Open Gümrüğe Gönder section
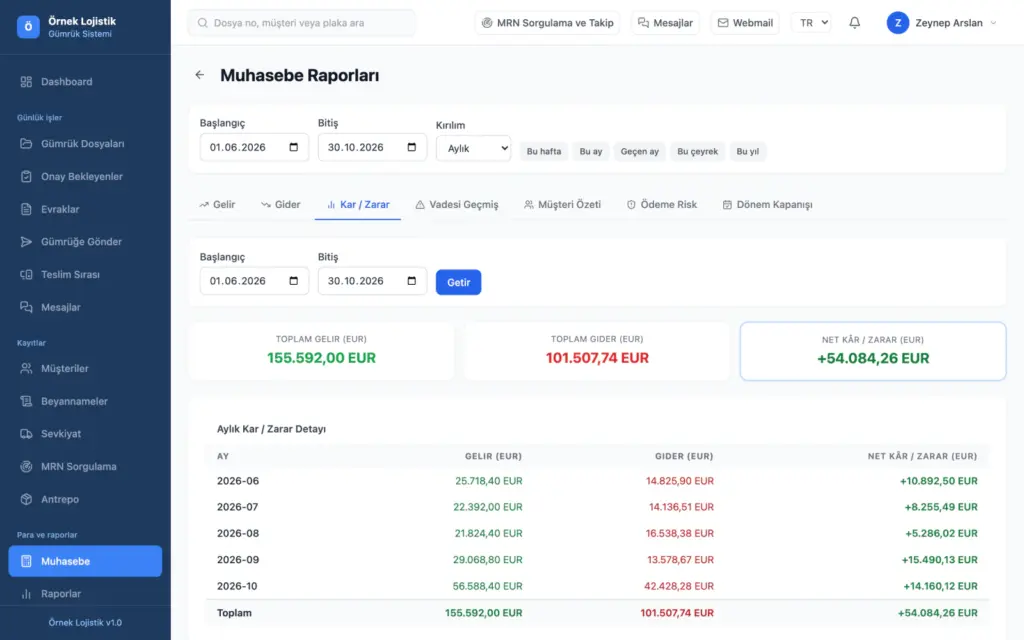The image size is (1024, 640). (x=85, y=242)
